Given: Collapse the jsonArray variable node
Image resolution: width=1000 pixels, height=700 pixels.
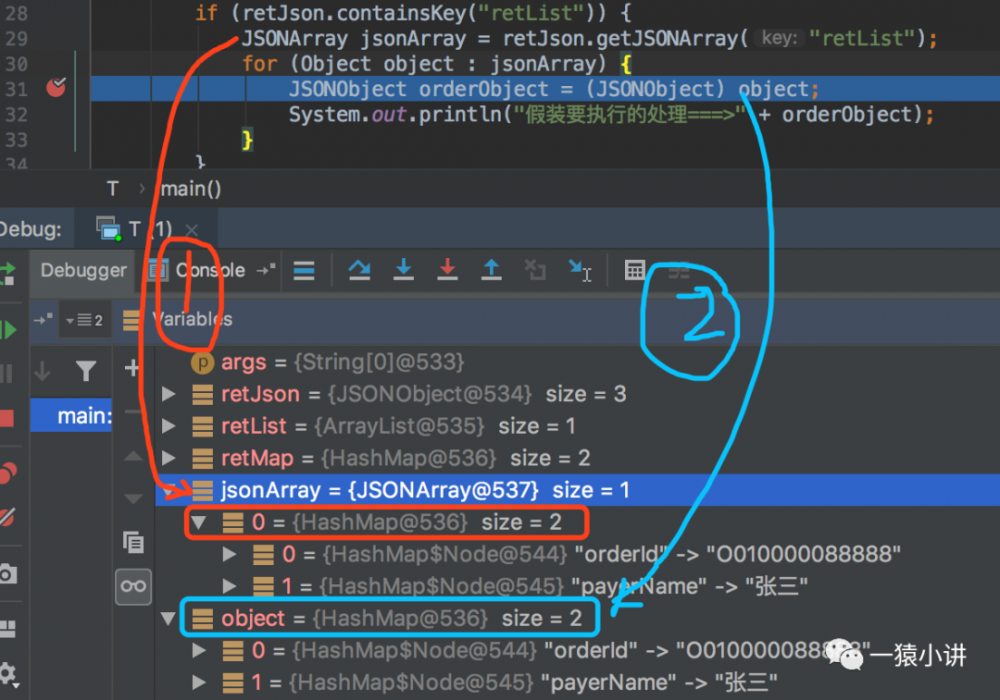Looking at the screenshot, I should 168,490.
